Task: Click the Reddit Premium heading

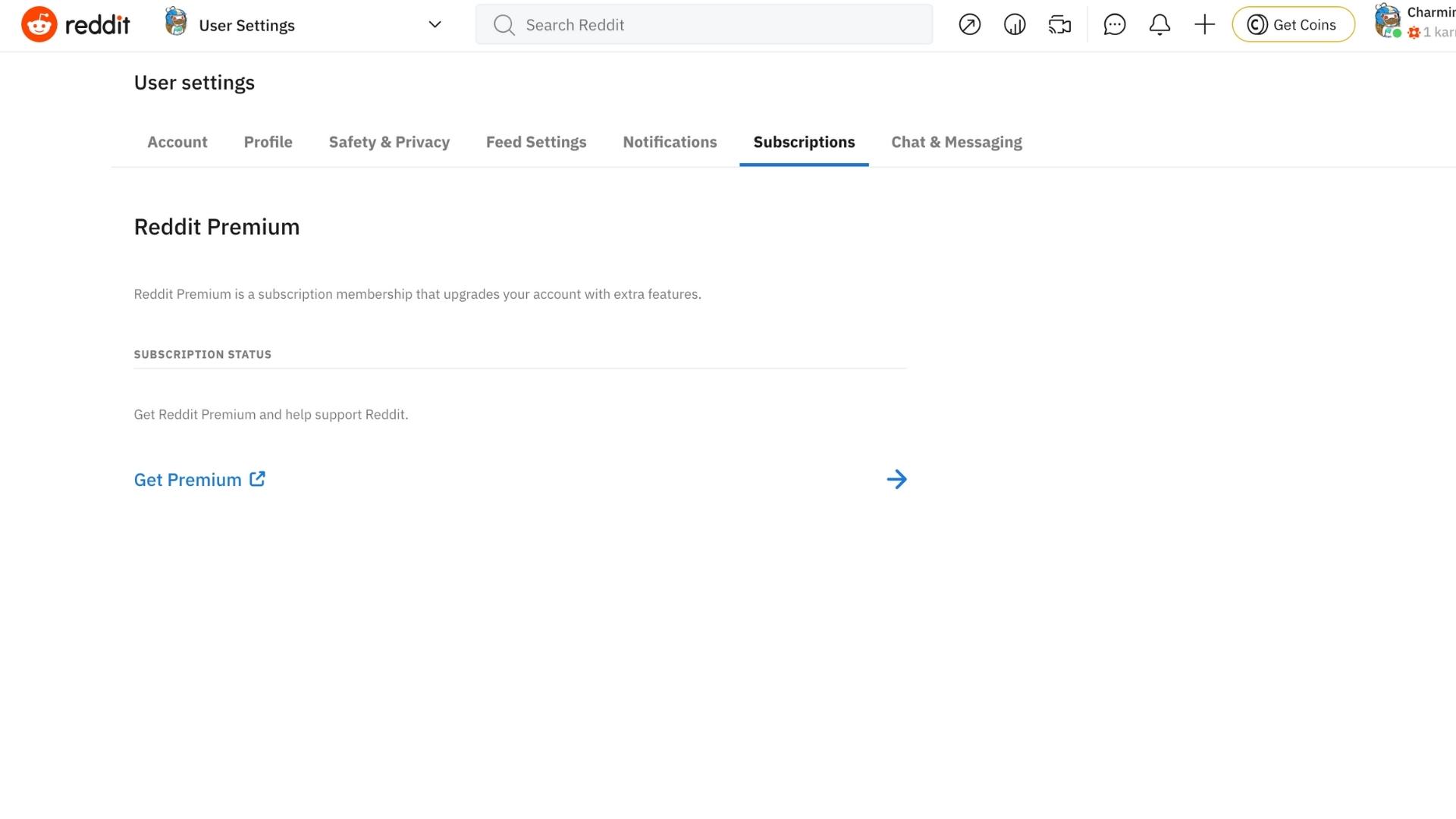Action: (217, 227)
